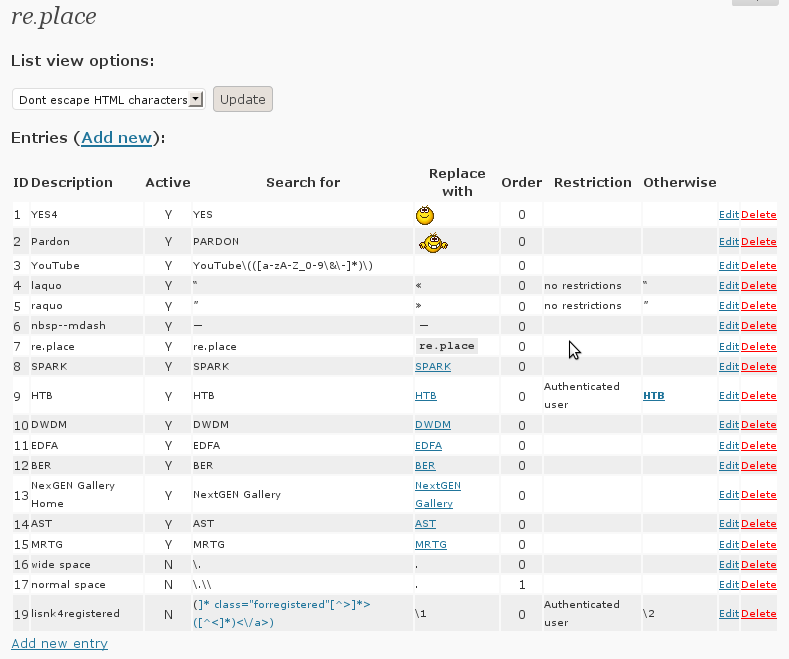Edit the YES4 entry

pos(728,215)
